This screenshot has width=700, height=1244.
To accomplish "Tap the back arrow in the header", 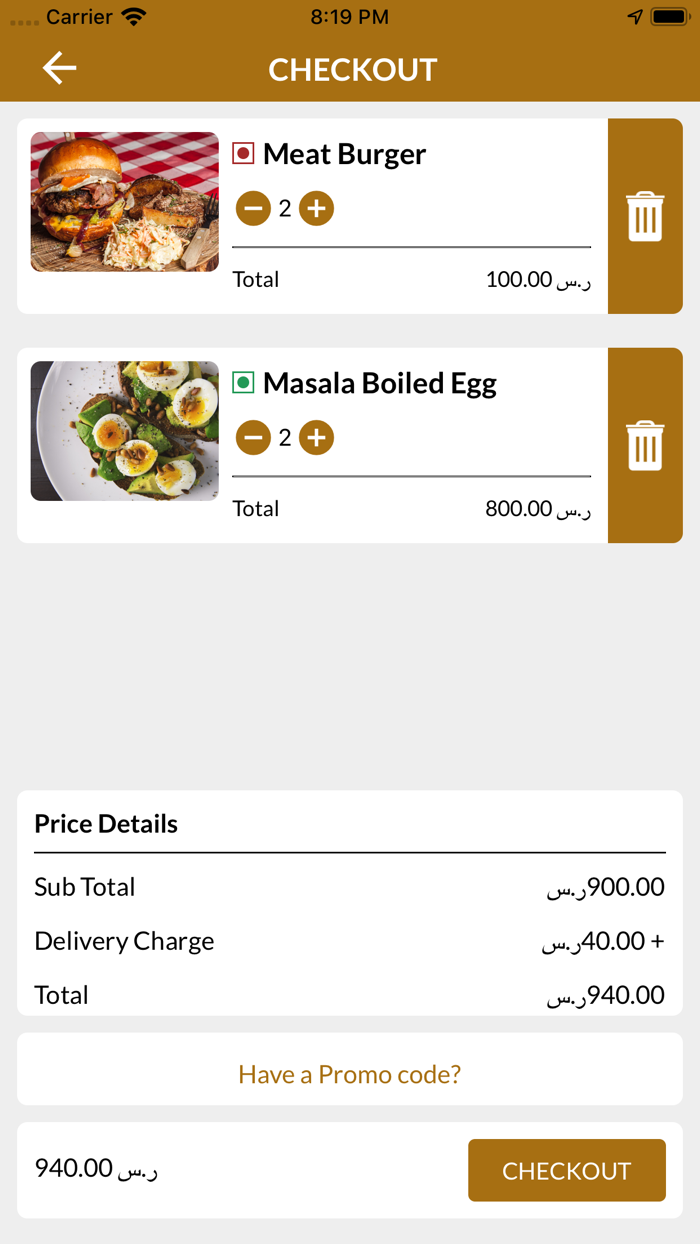I will [58, 68].
